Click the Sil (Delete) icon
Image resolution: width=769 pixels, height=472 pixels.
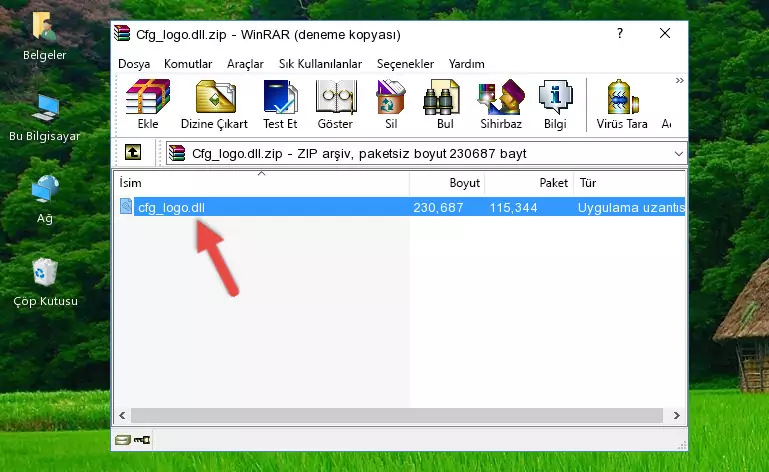(391, 105)
